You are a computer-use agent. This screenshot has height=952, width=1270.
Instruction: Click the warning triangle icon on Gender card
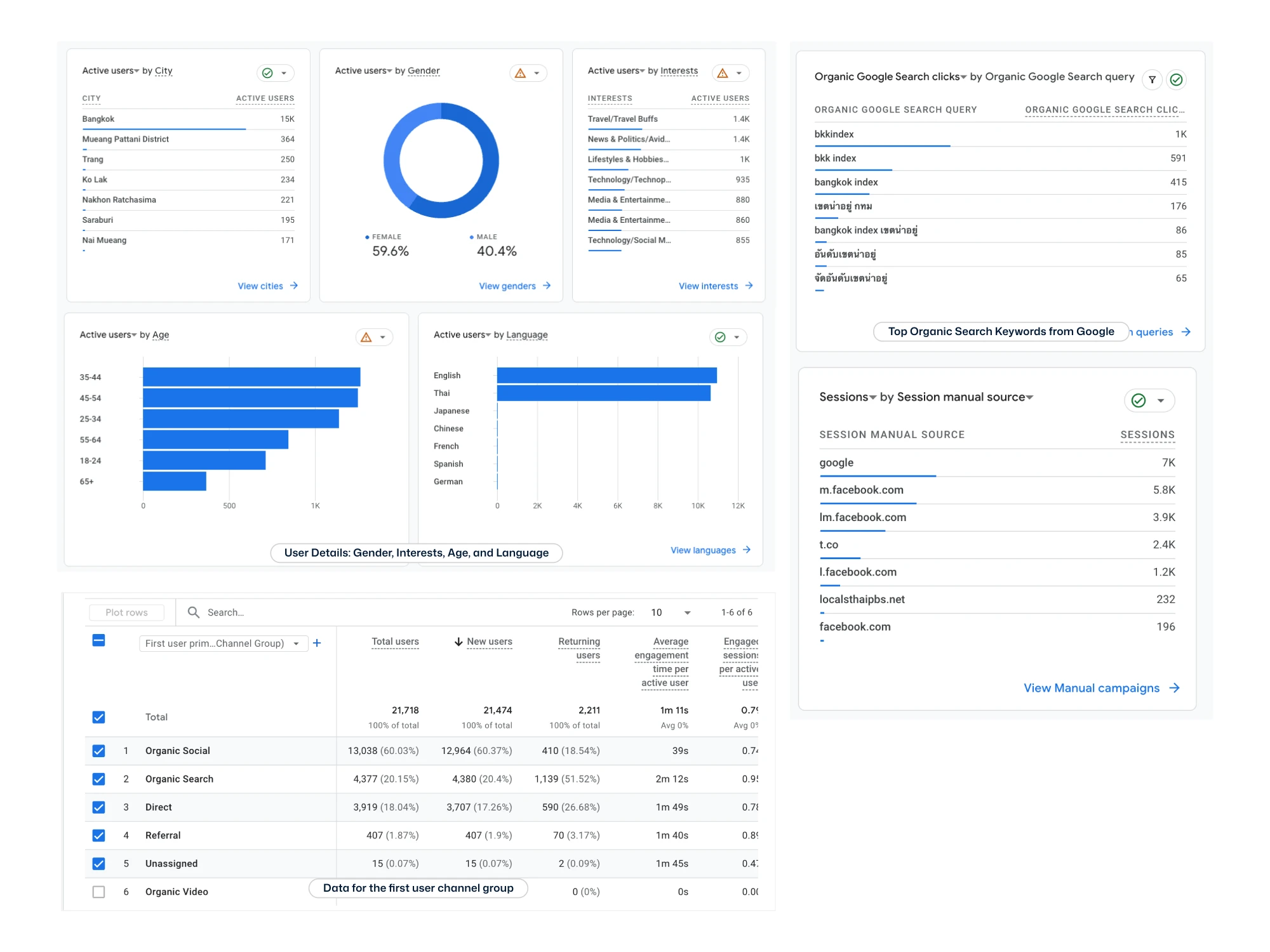tap(521, 73)
